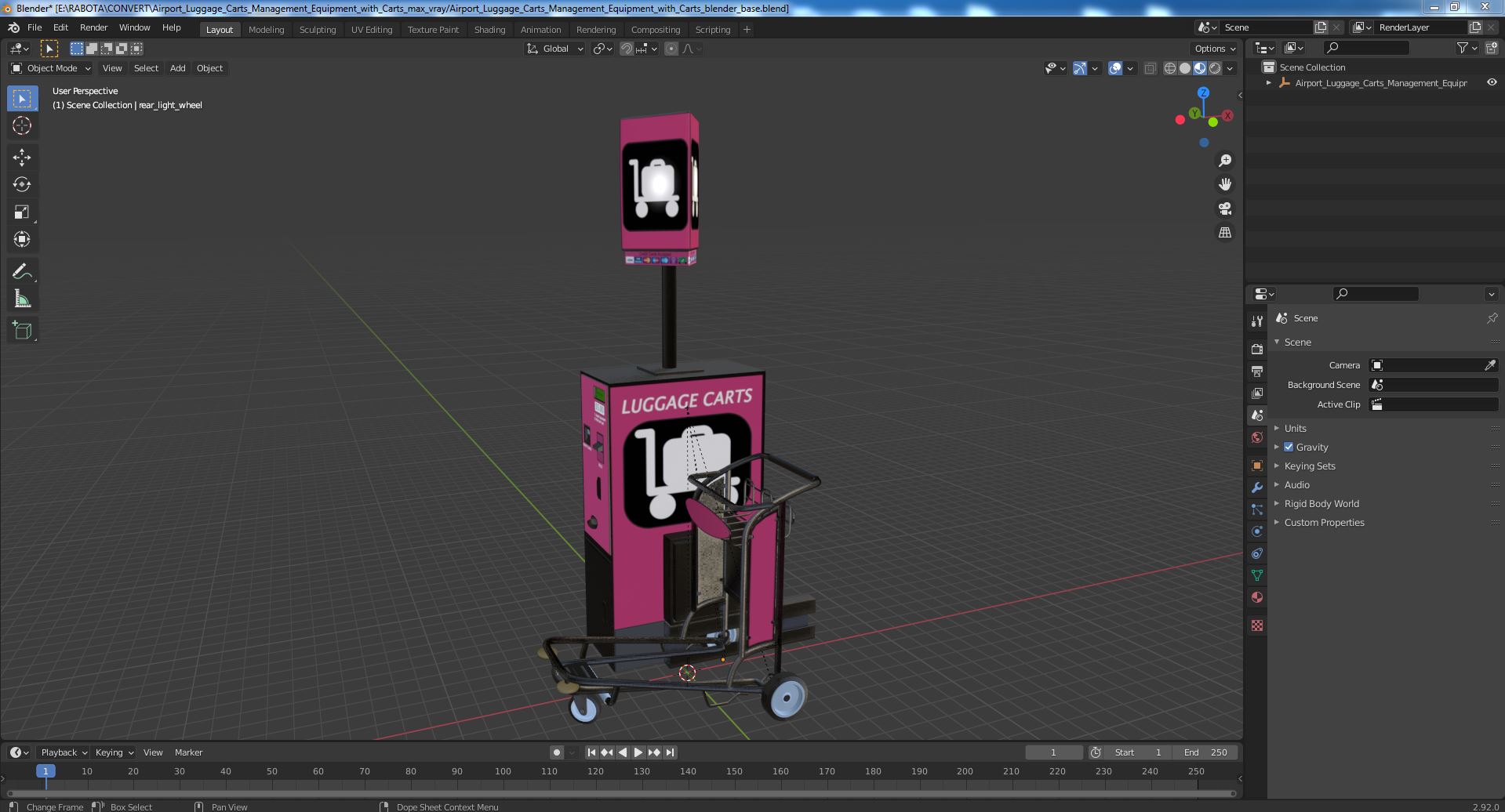Screen dimensions: 1505x812
Task: Click the Pan view hand icon
Action: pyautogui.click(x=1225, y=184)
